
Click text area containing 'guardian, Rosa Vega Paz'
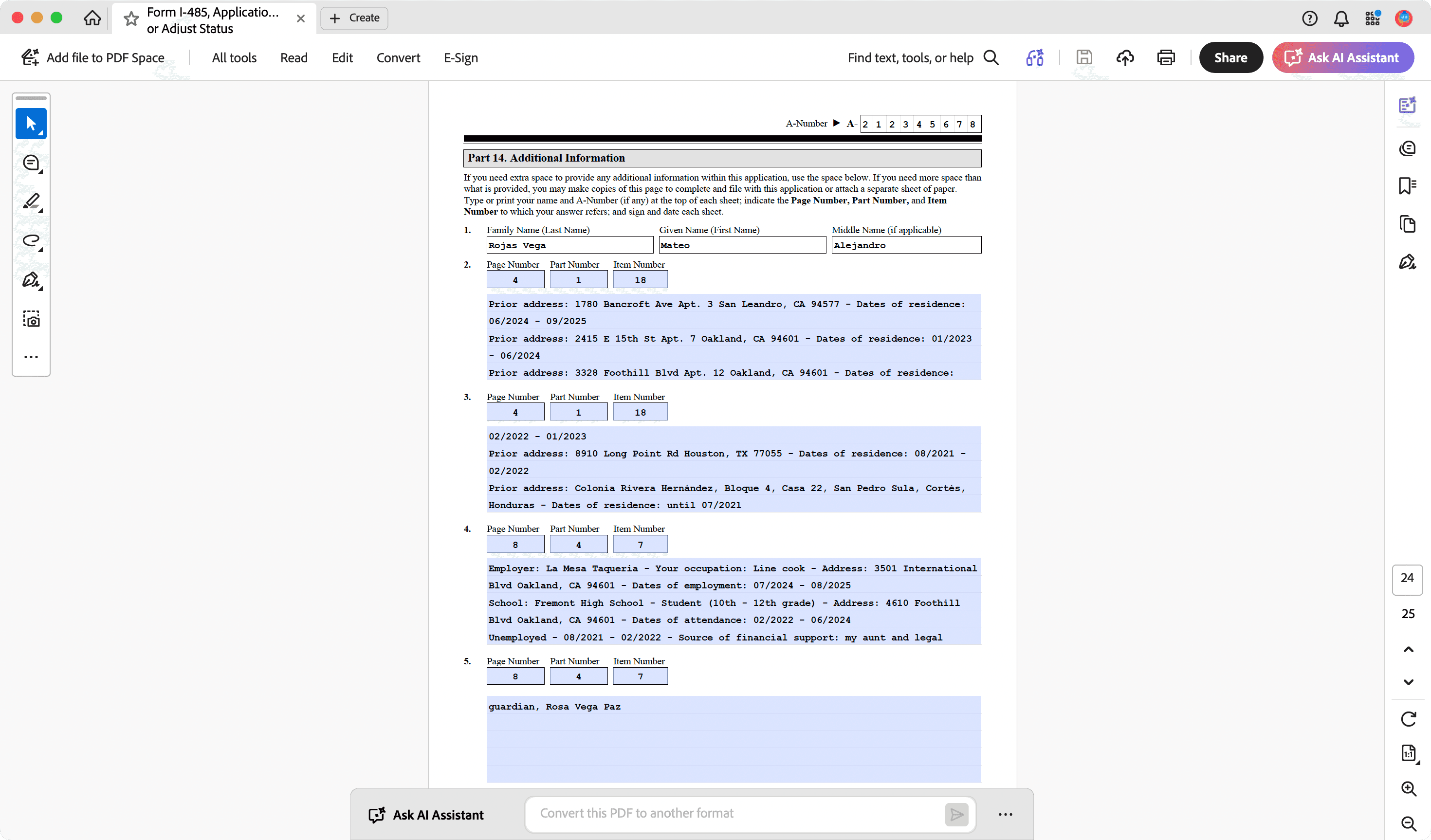(x=733, y=739)
